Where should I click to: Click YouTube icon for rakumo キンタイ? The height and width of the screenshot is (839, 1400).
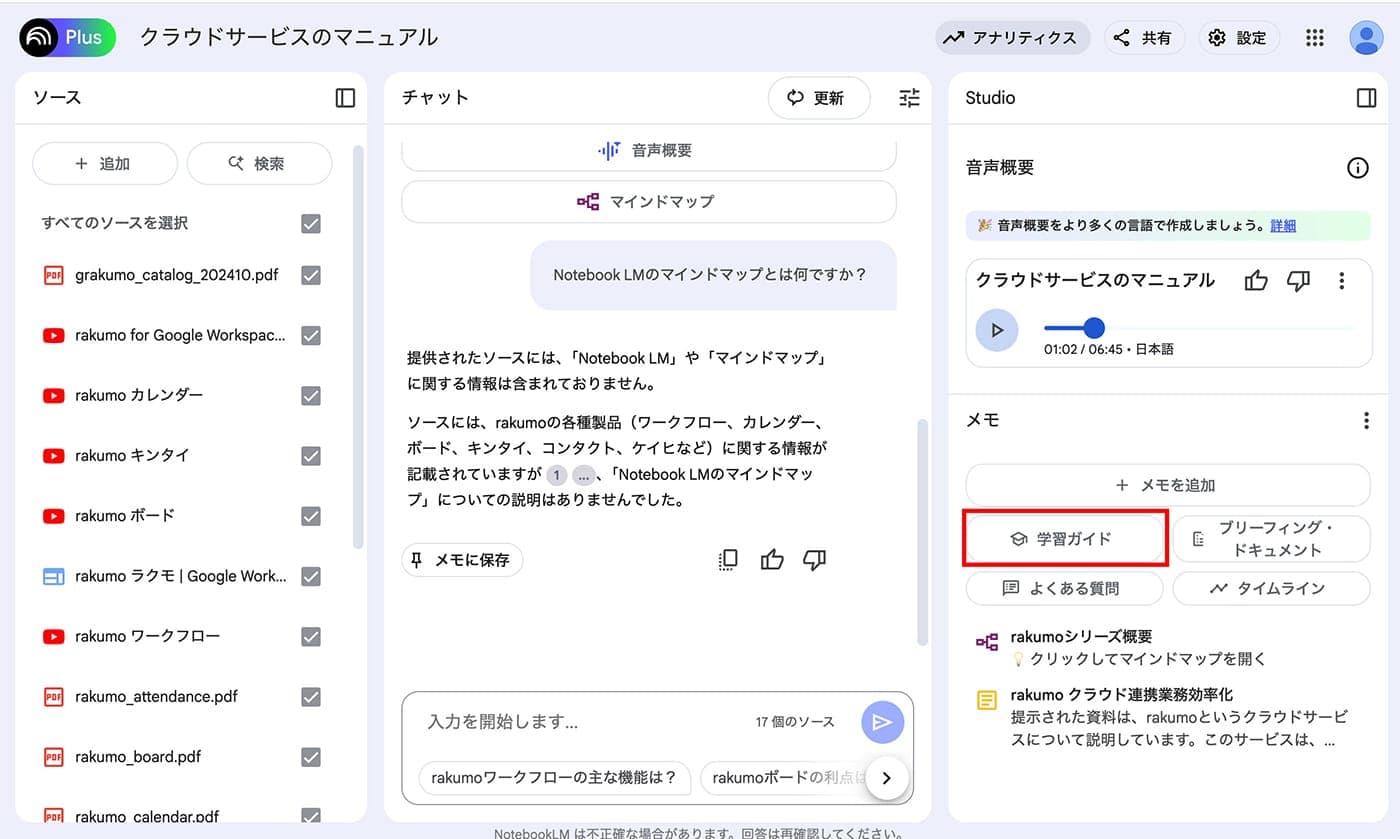coord(53,456)
